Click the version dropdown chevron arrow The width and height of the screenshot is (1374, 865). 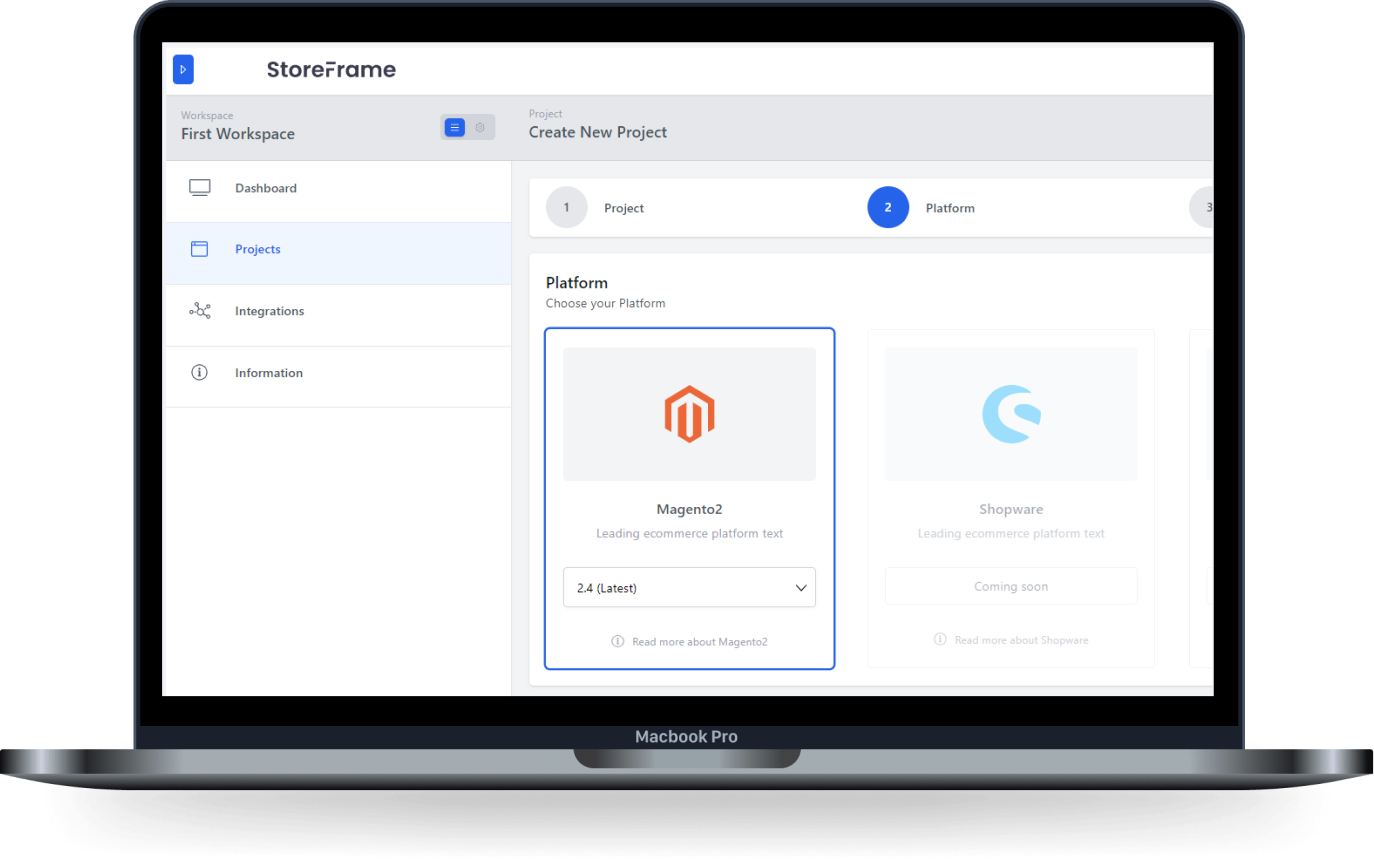point(800,588)
